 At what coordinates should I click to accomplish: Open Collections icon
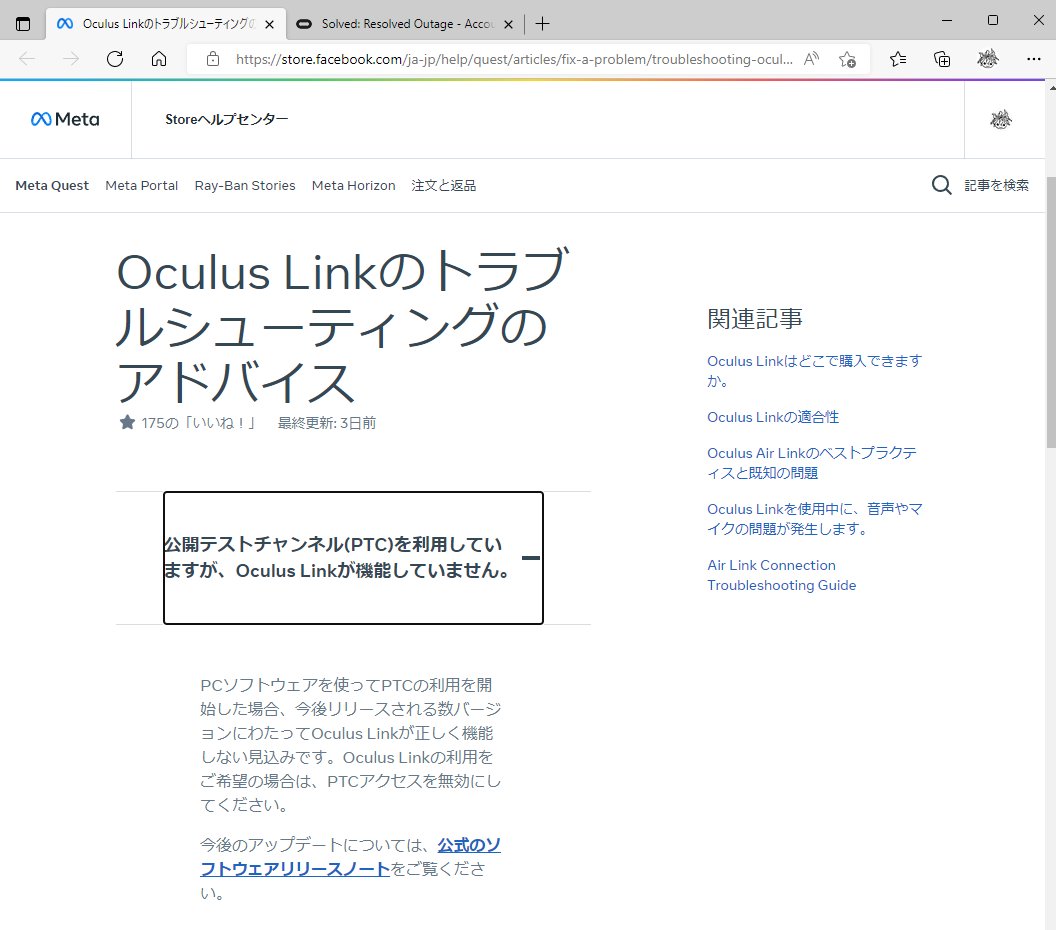[x=942, y=59]
